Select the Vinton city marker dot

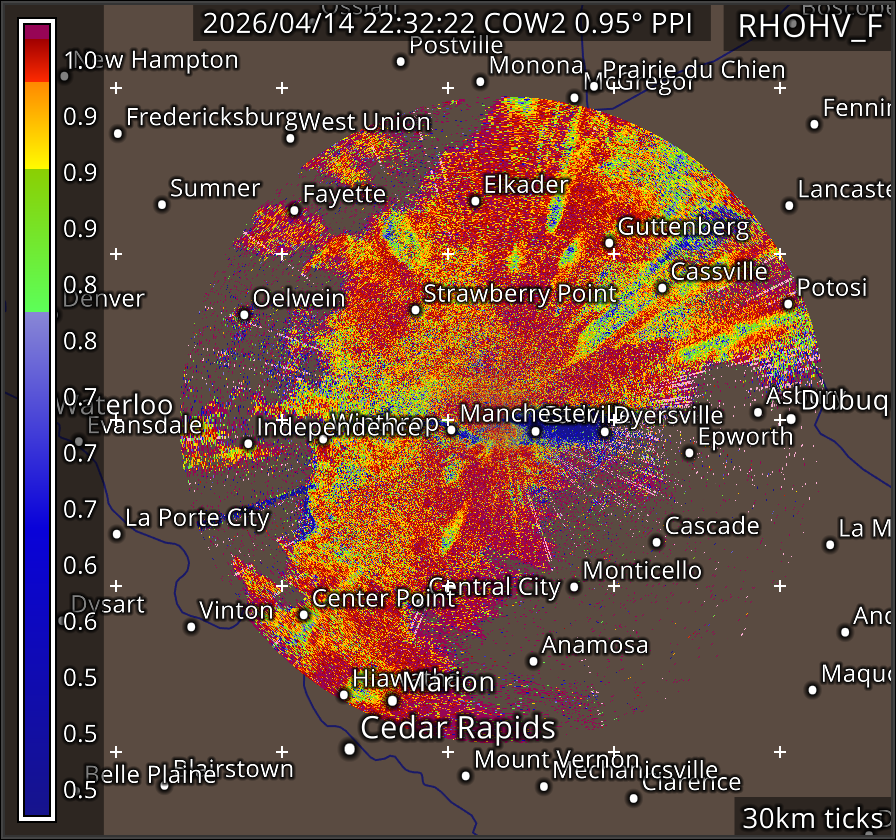pyautogui.click(x=191, y=627)
